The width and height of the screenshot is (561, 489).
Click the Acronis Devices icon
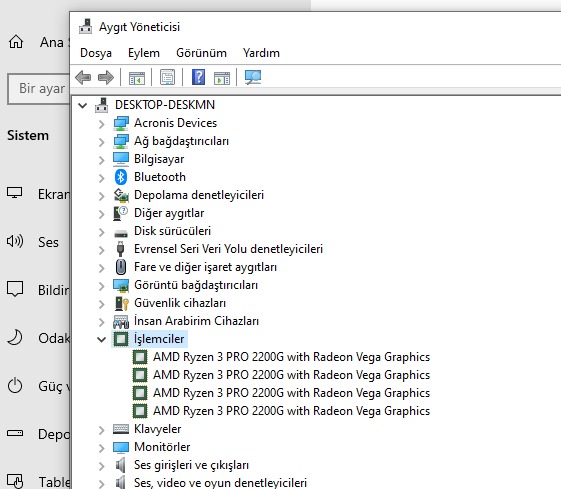point(121,123)
